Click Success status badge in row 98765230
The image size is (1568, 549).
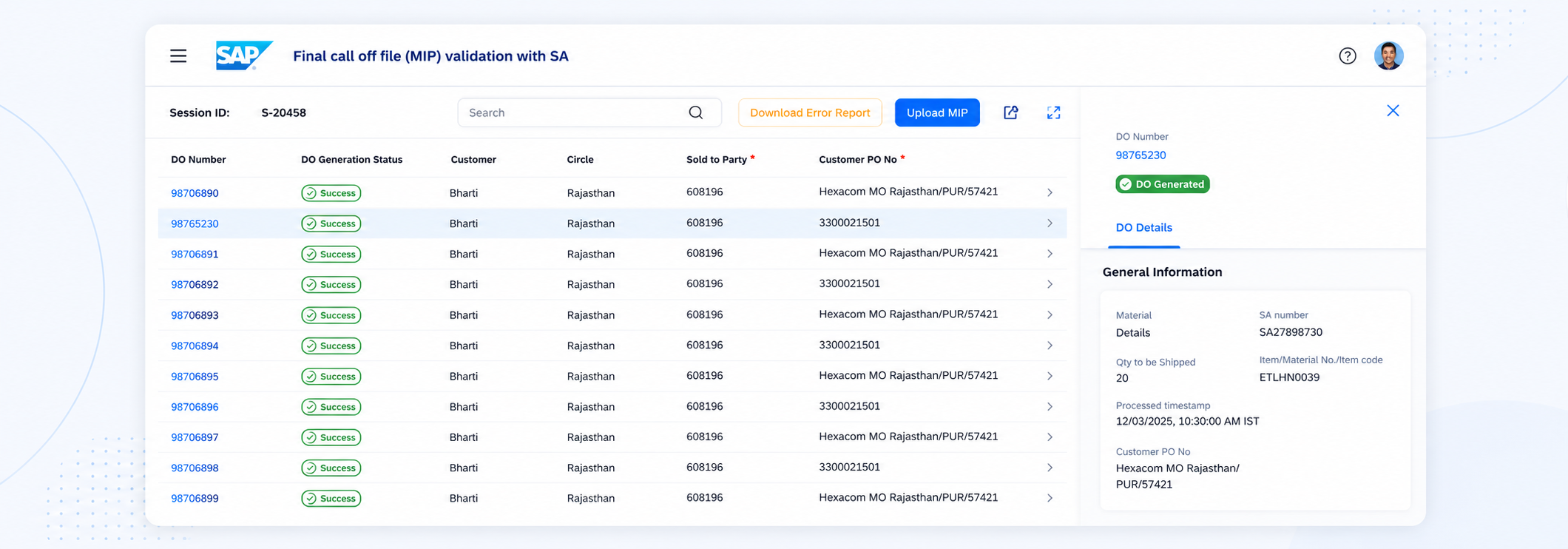pyautogui.click(x=331, y=223)
